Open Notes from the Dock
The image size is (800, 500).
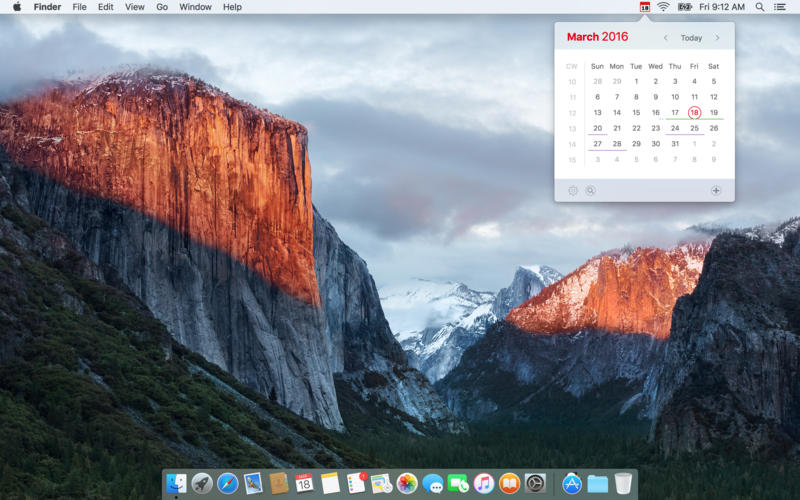[x=330, y=483]
